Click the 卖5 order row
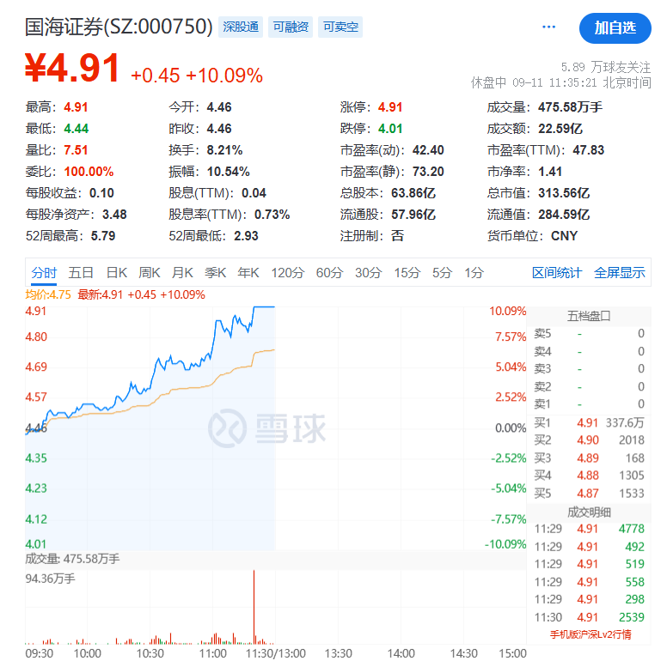 [x=589, y=334]
